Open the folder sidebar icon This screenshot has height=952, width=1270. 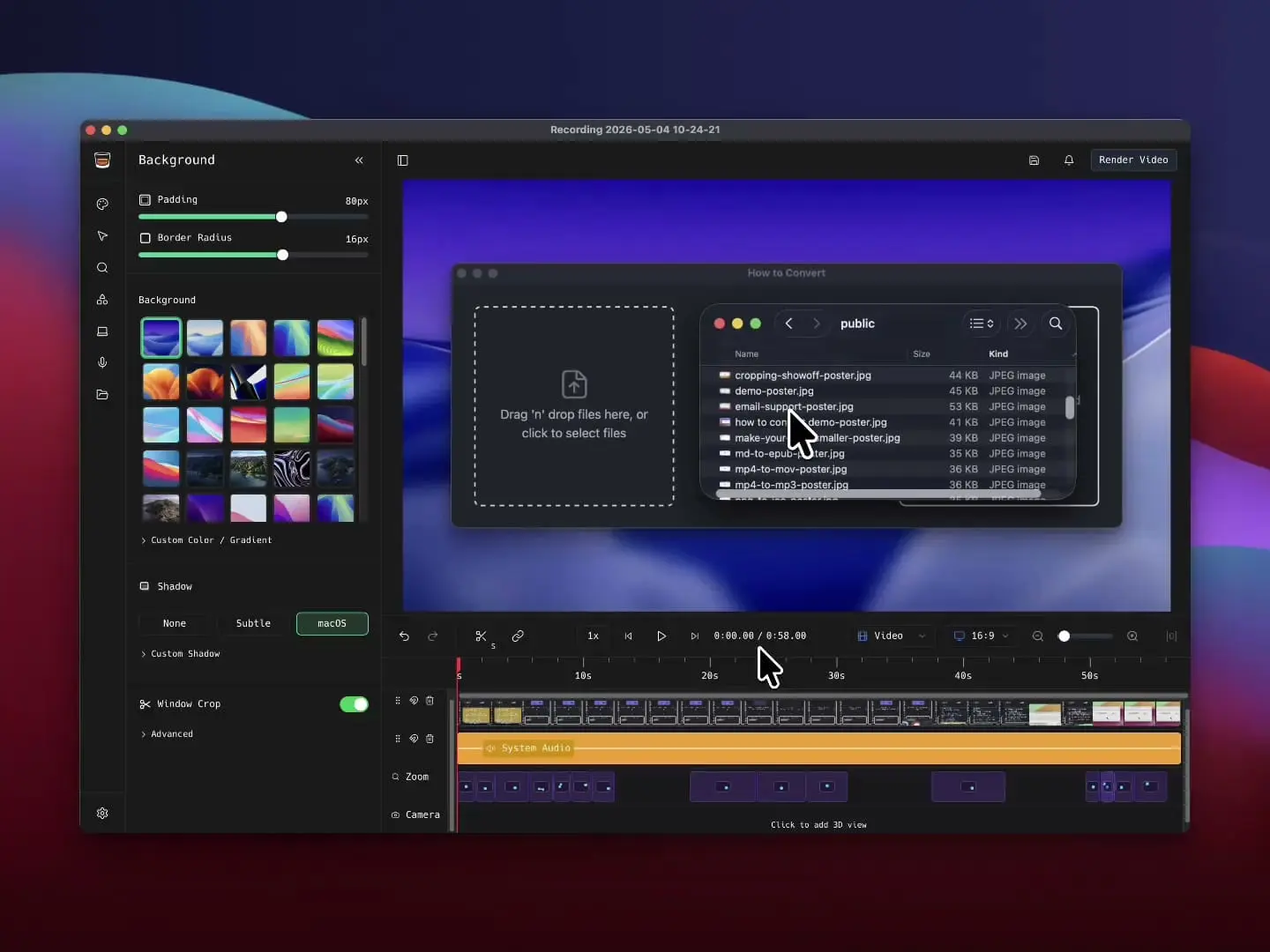102,395
